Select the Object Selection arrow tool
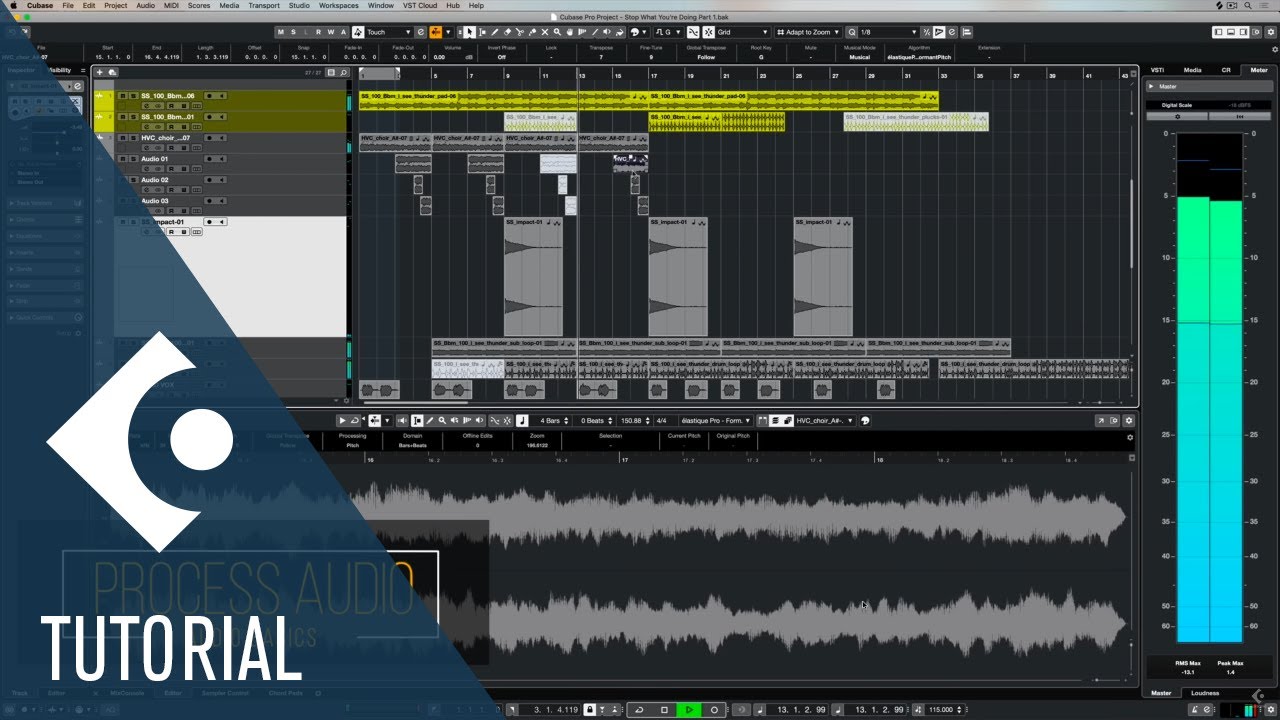This screenshot has width=1280, height=720. [x=469, y=32]
